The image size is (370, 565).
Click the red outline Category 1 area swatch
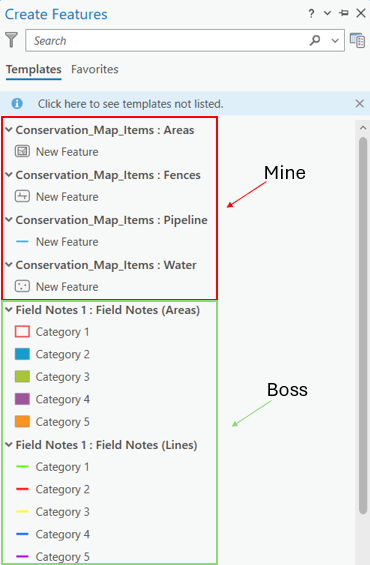pyautogui.click(x=22, y=332)
